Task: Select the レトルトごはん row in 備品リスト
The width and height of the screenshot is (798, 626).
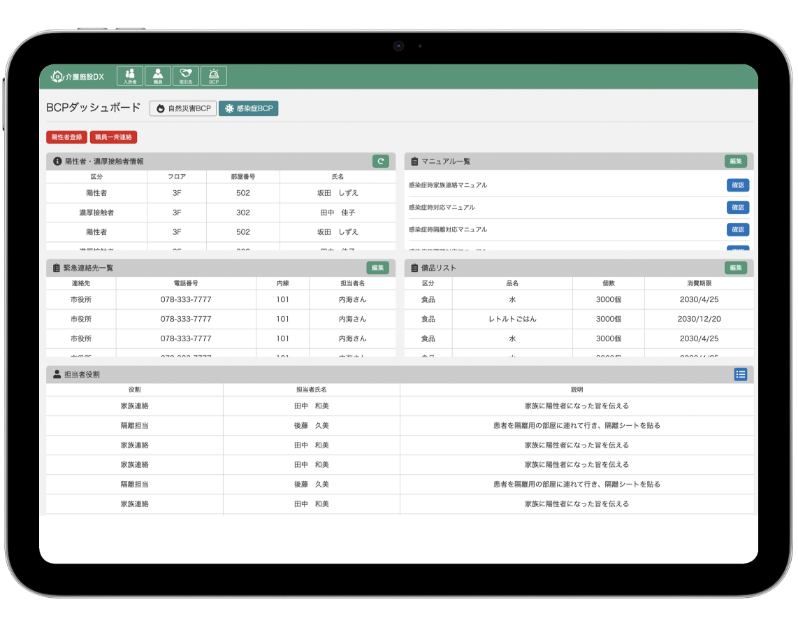Action: [577, 319]
